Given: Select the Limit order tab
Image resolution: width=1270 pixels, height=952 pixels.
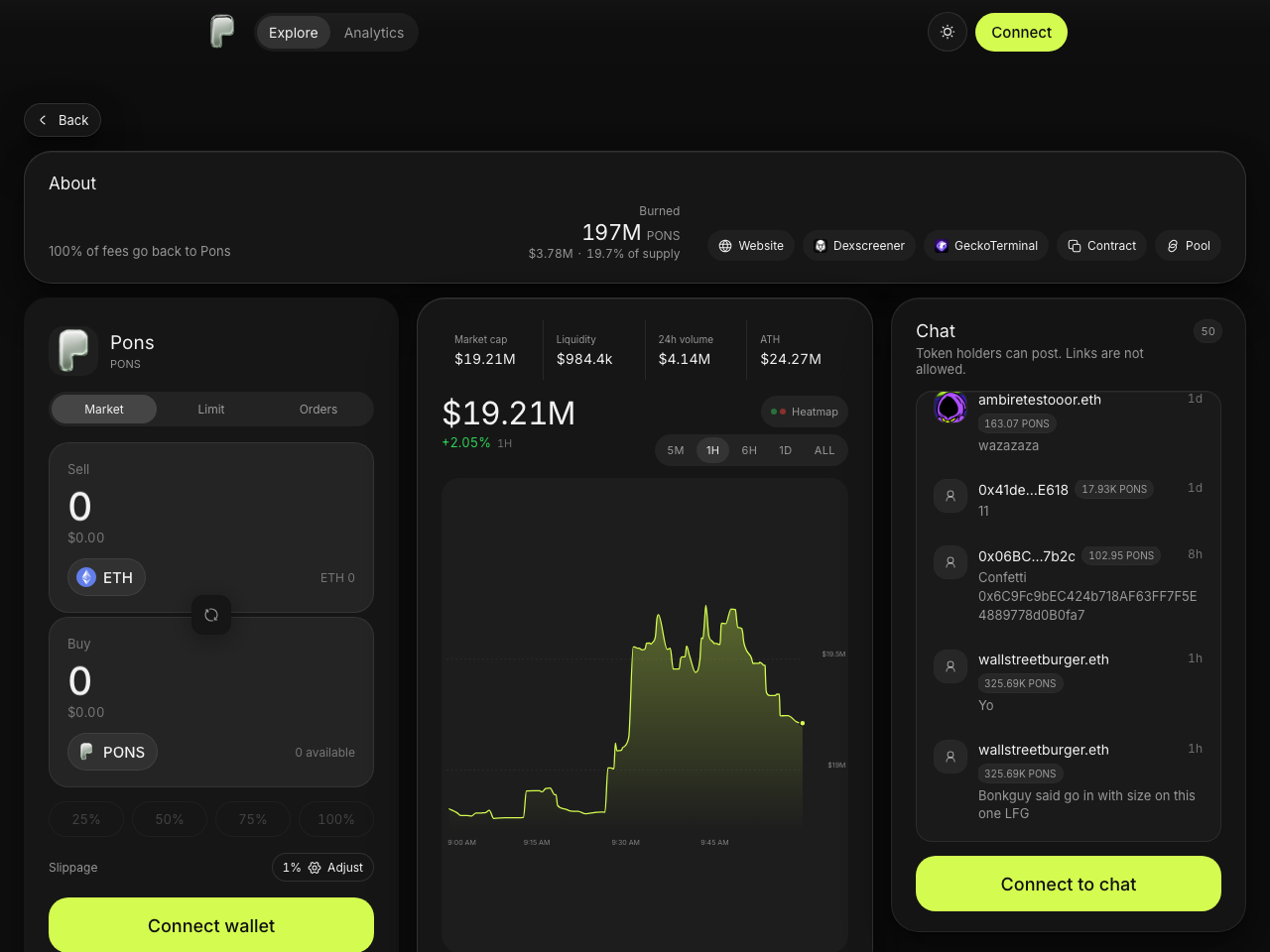Looking at the screenshot, I should pyautogui.click(x=211, y=410).
